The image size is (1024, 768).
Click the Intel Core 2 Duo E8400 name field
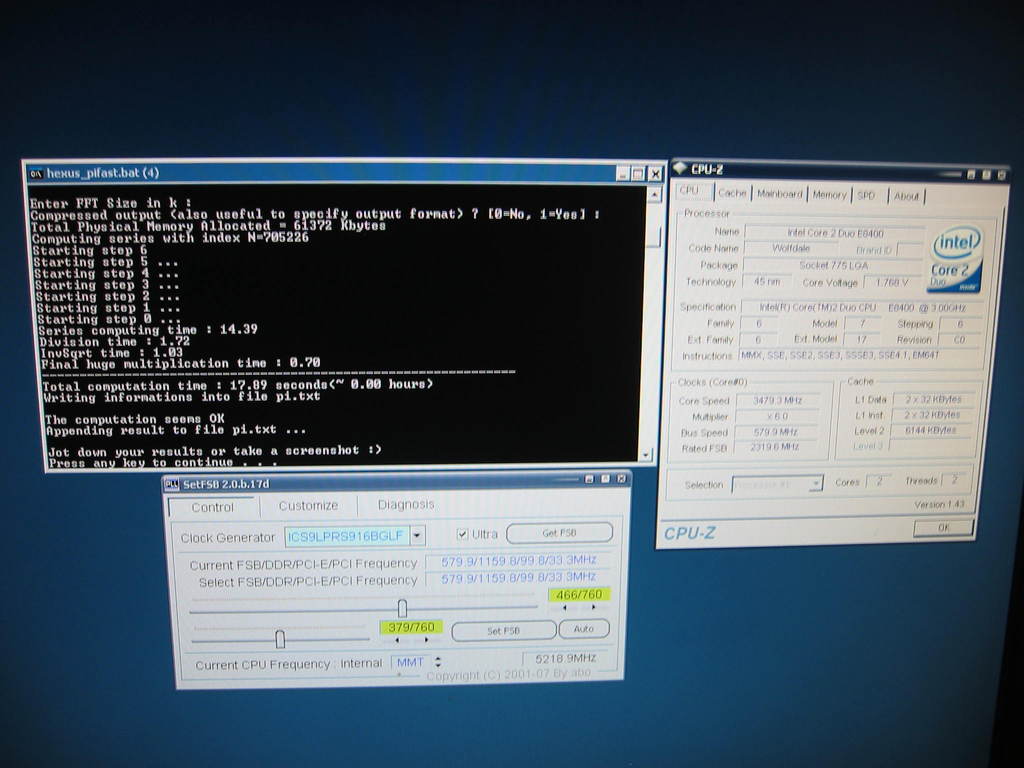[x=835, y=232]
